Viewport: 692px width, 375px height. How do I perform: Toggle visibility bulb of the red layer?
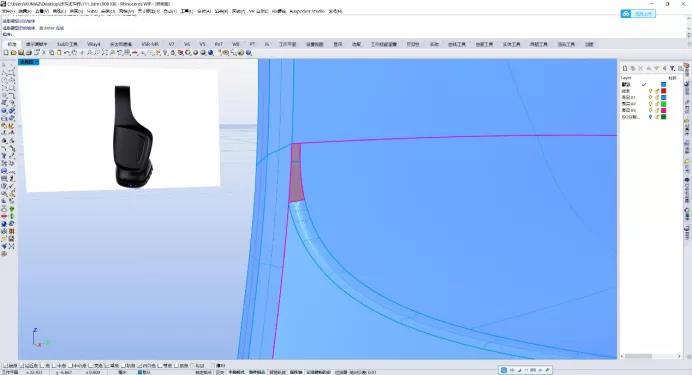[650, 91]
